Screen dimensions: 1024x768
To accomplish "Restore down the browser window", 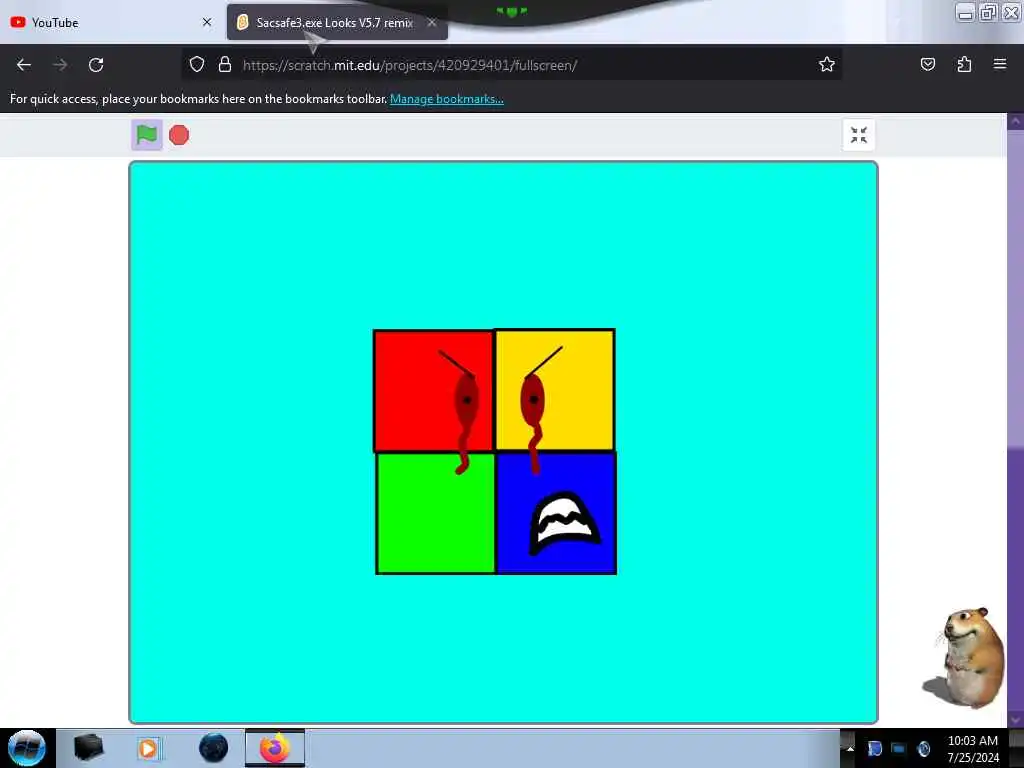I will point(988,12).
